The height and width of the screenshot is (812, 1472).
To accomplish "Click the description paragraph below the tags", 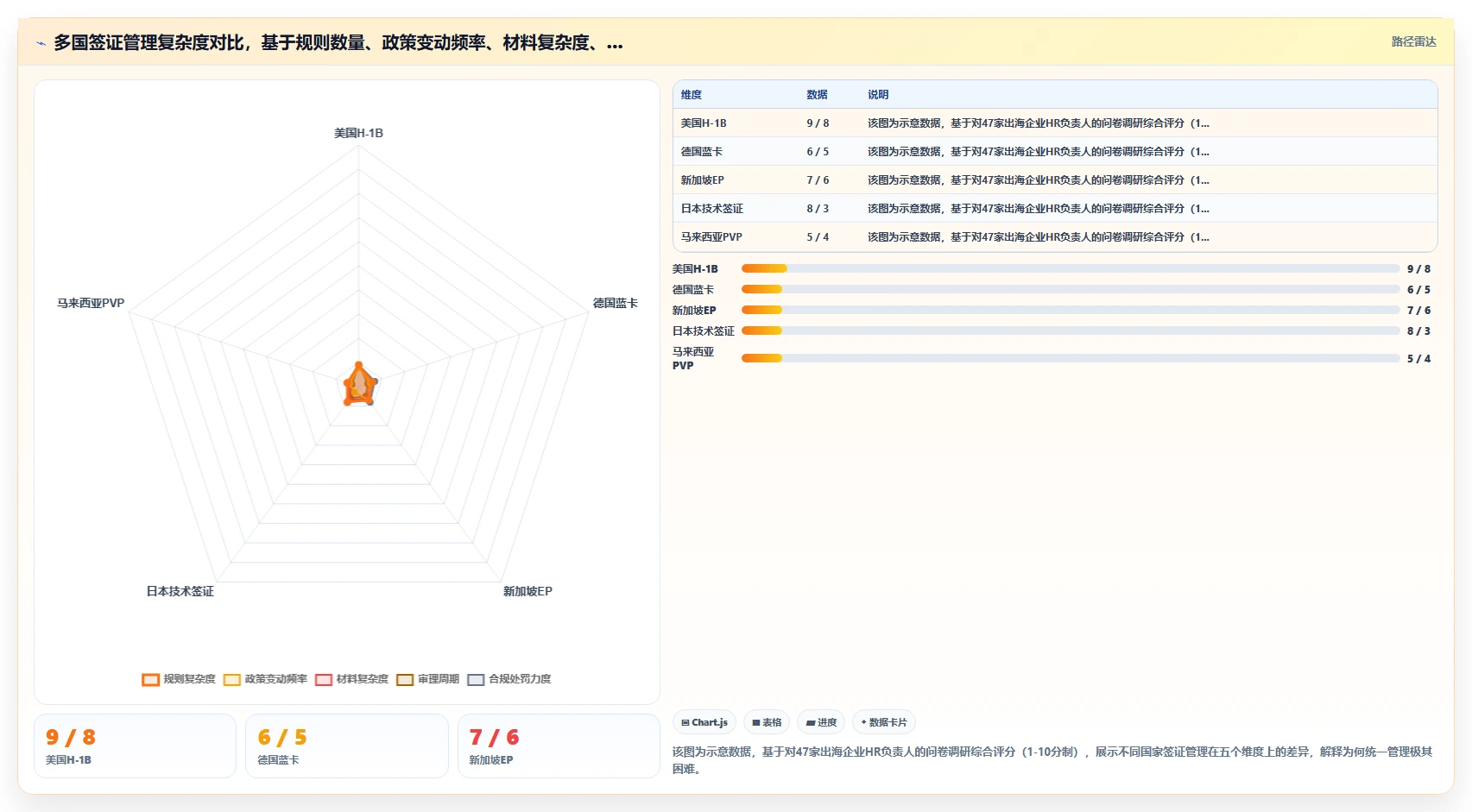I will click(x=1053, y=760).
